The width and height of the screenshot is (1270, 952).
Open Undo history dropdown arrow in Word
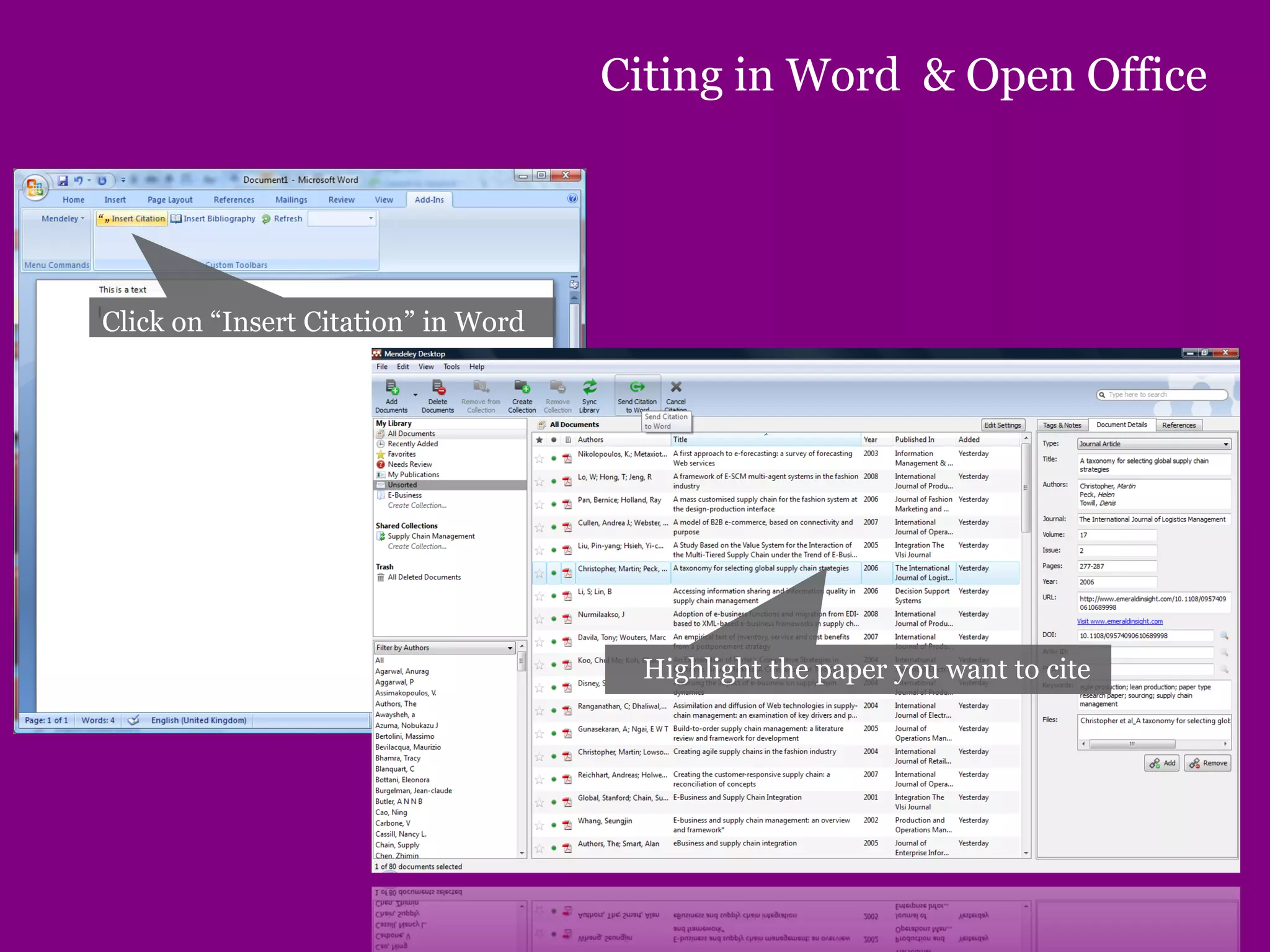89,180
